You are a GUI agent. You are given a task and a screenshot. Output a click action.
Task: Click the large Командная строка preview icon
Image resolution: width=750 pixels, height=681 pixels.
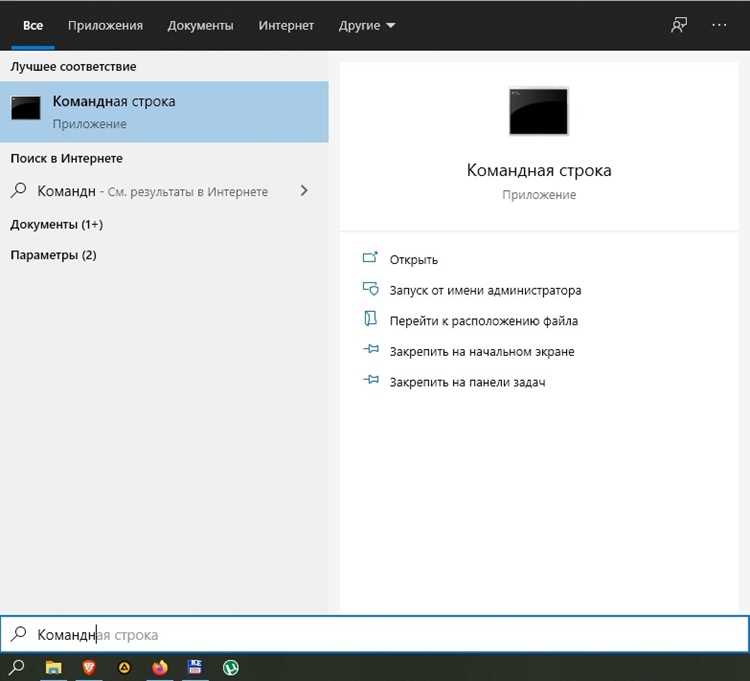coord(539,111)
